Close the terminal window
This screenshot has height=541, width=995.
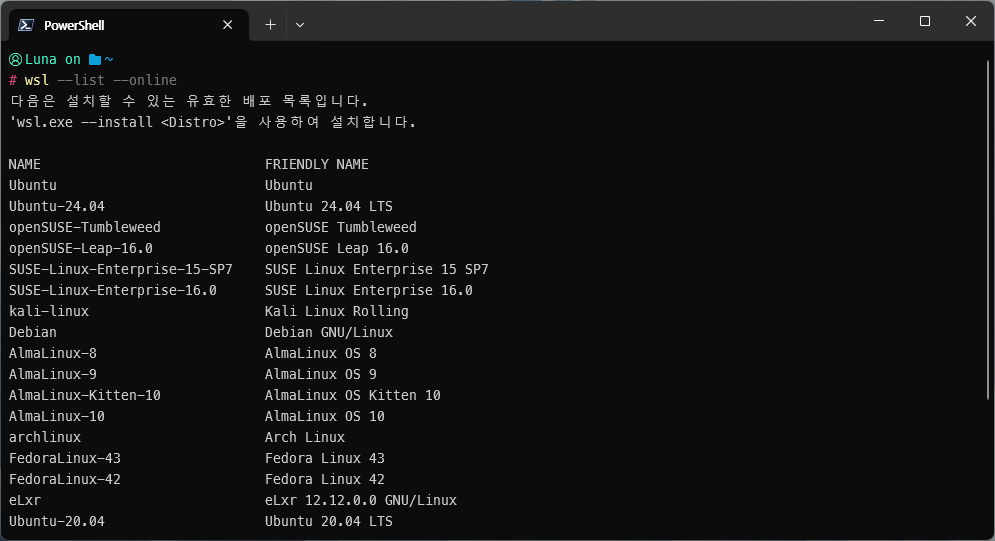[971, 21]
